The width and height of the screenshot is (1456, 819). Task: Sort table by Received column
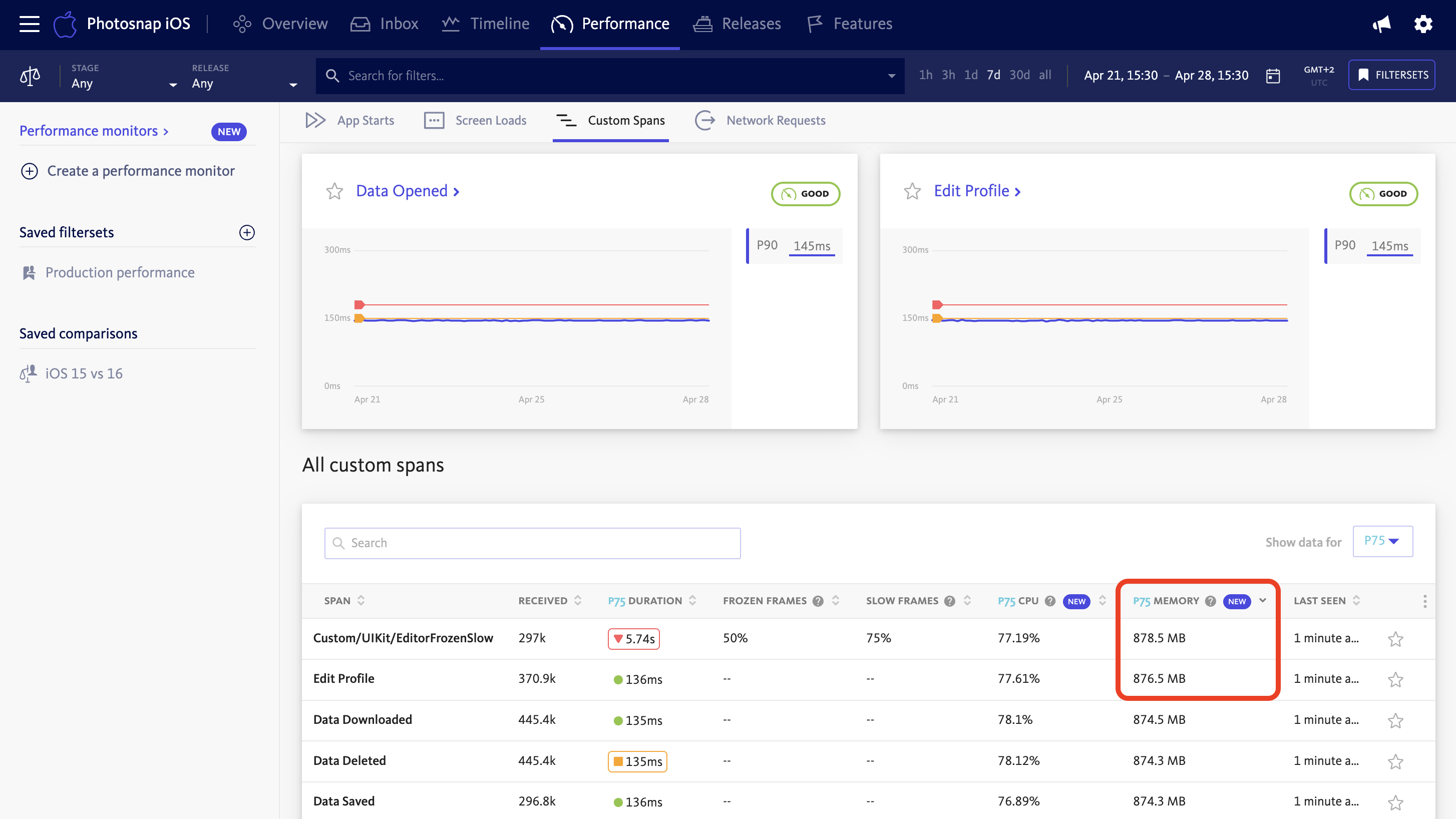click(x=578, y=600)
